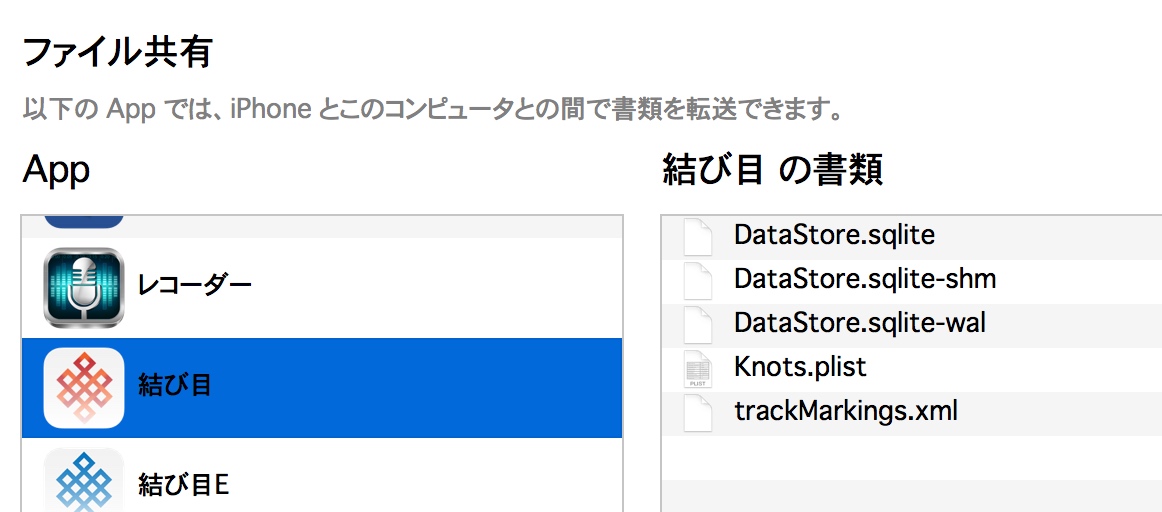Click the red 結び目 knot app icon
This screenshot has height=512, width=1162.
(84, 387)
